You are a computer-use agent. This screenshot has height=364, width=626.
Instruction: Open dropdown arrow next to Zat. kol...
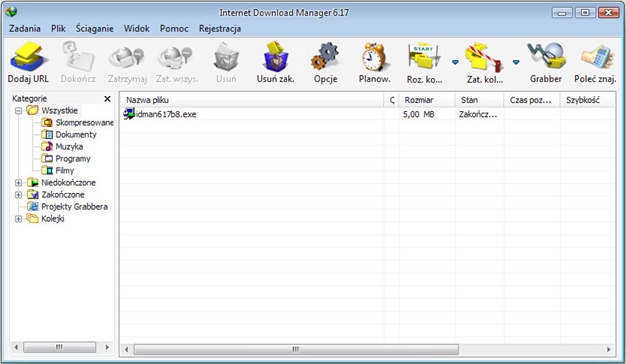click(516, 62)
